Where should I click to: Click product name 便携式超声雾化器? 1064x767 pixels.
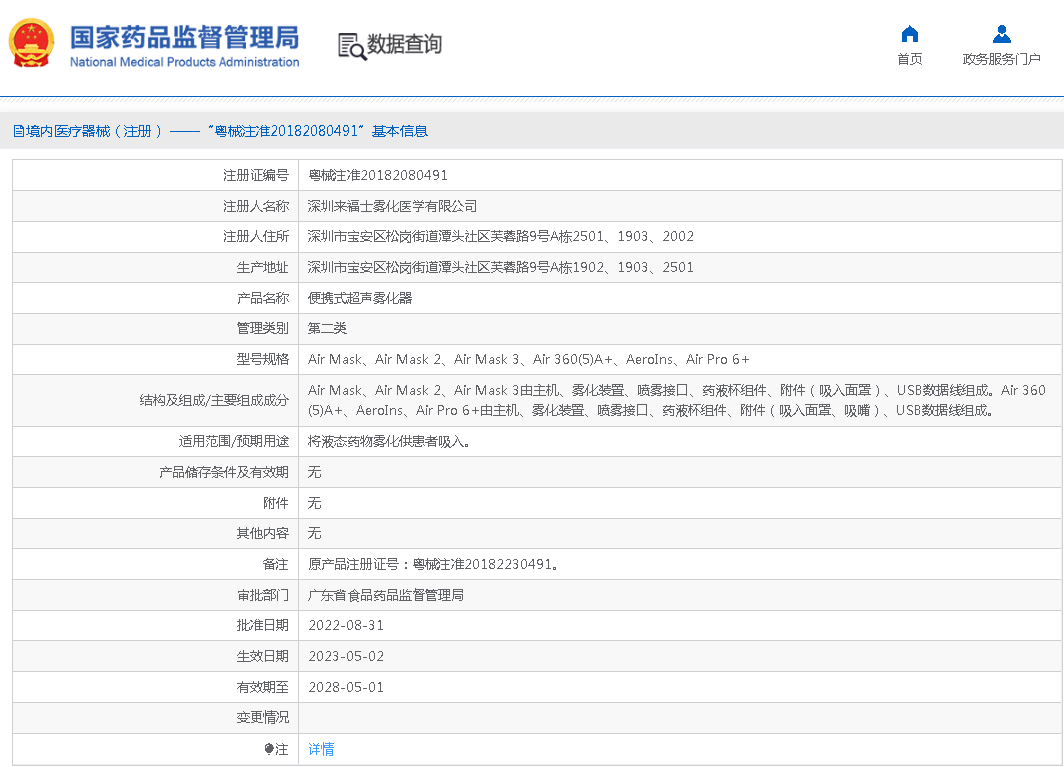[x=360, y=298]
